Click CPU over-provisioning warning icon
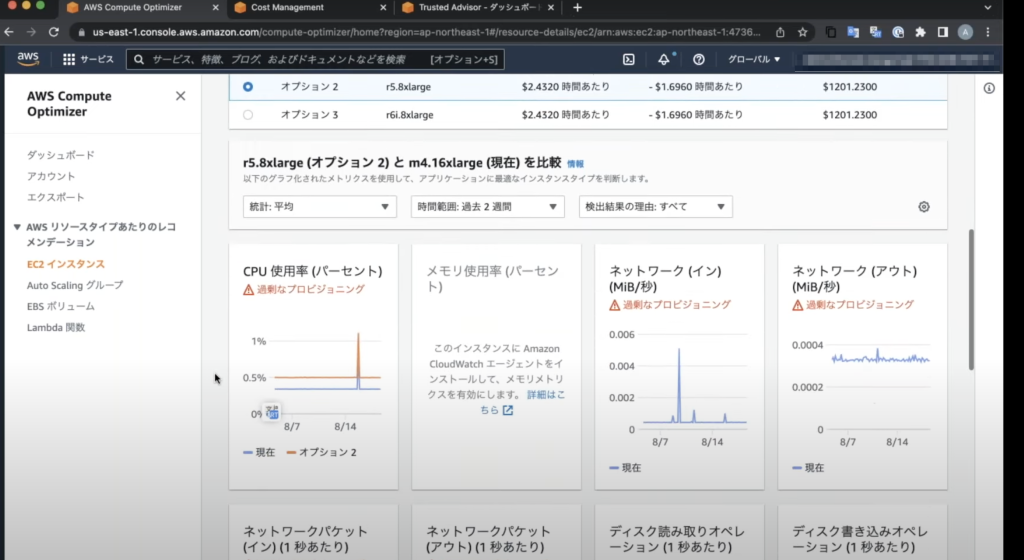This screenshot has width=1024, height=560. coord(248,290)
